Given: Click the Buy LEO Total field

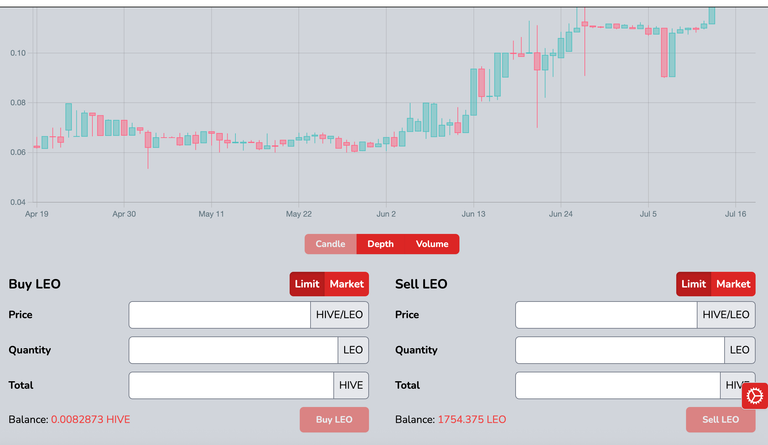Looking at the screenshot, I should (231, 385).
